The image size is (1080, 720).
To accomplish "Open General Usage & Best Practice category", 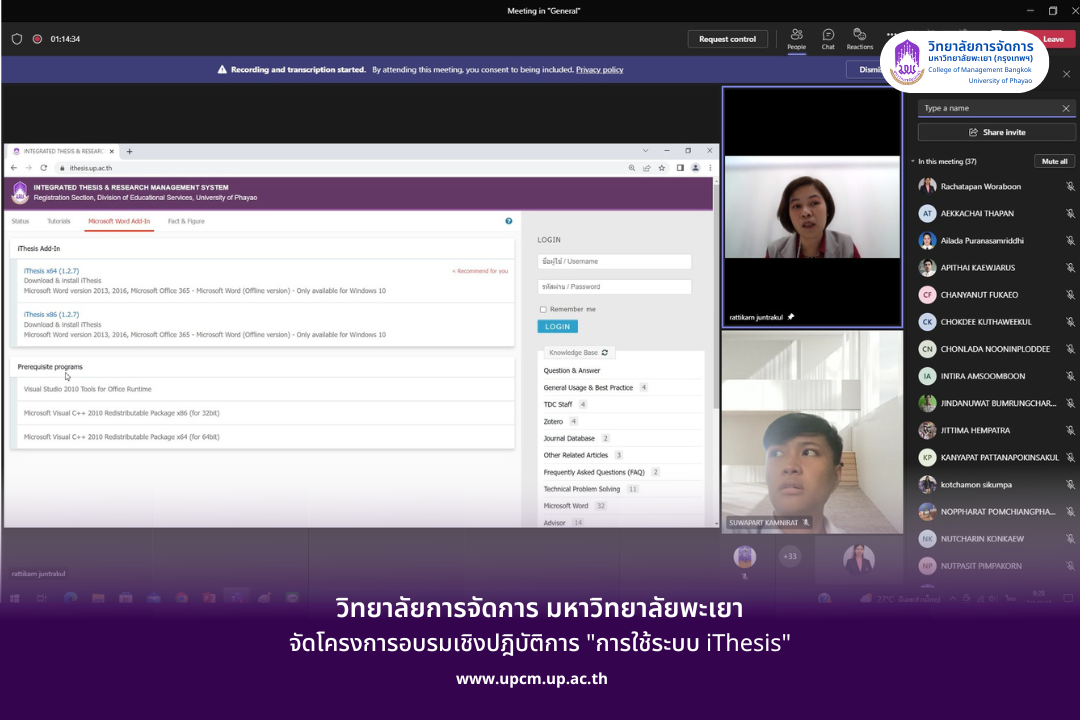I will pos(588,388).
